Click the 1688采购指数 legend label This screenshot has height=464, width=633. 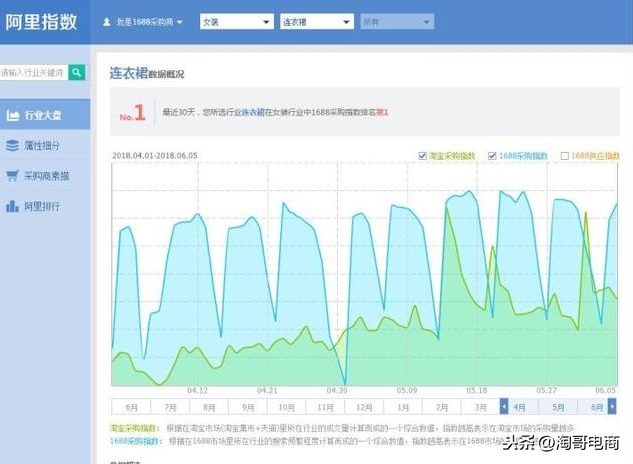[x=523, y=156]
